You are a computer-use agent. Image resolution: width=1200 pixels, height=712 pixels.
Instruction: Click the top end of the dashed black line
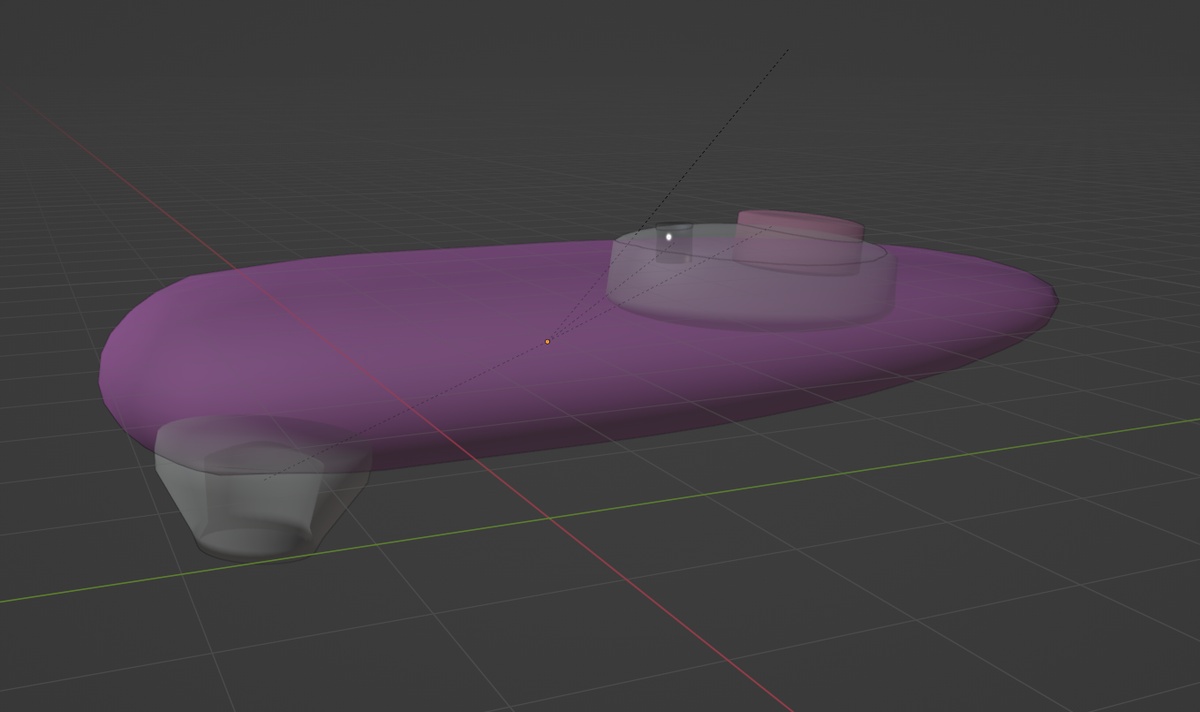pyautogui.click(x=788, y=49)
